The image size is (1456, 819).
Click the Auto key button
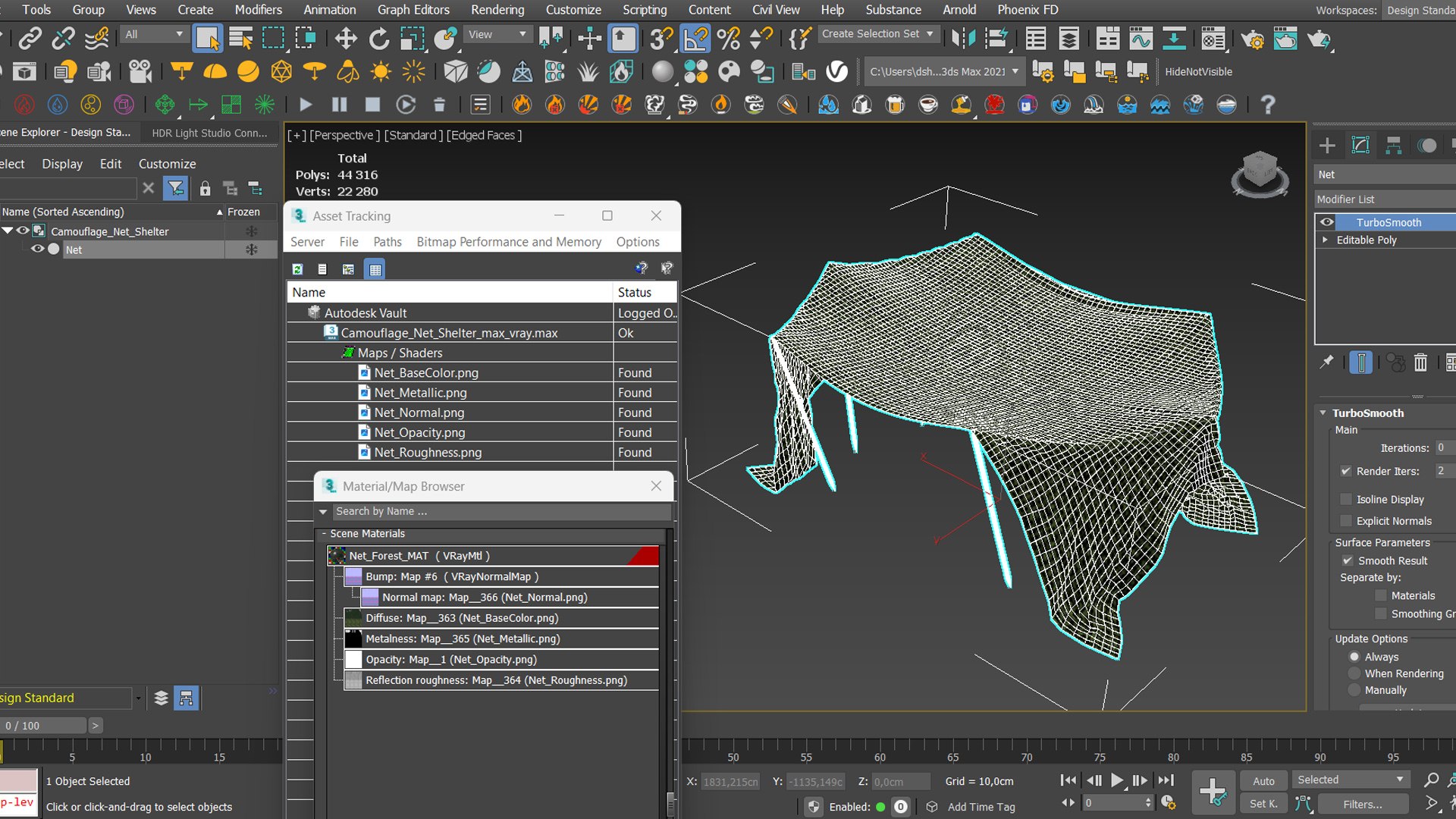click(1263, 780)
